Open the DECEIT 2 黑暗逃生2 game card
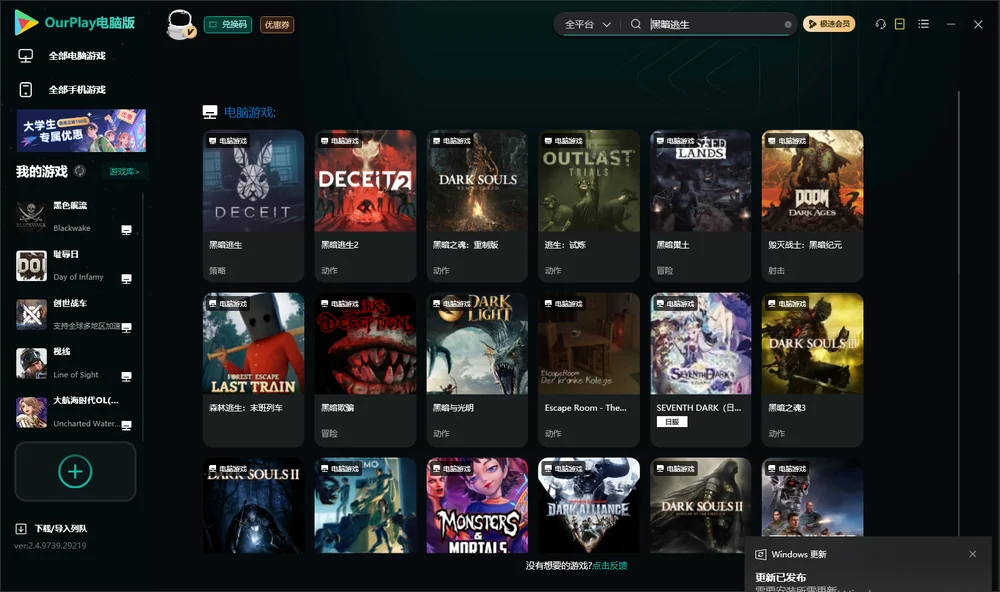1000x592 pixels. point(365,205)
